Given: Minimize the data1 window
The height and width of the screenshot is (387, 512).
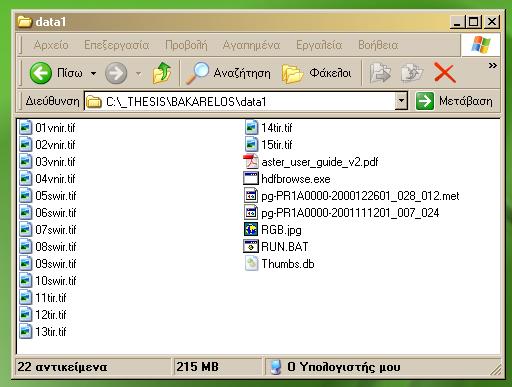Looking at the screenshot, I should click(457, 22).
